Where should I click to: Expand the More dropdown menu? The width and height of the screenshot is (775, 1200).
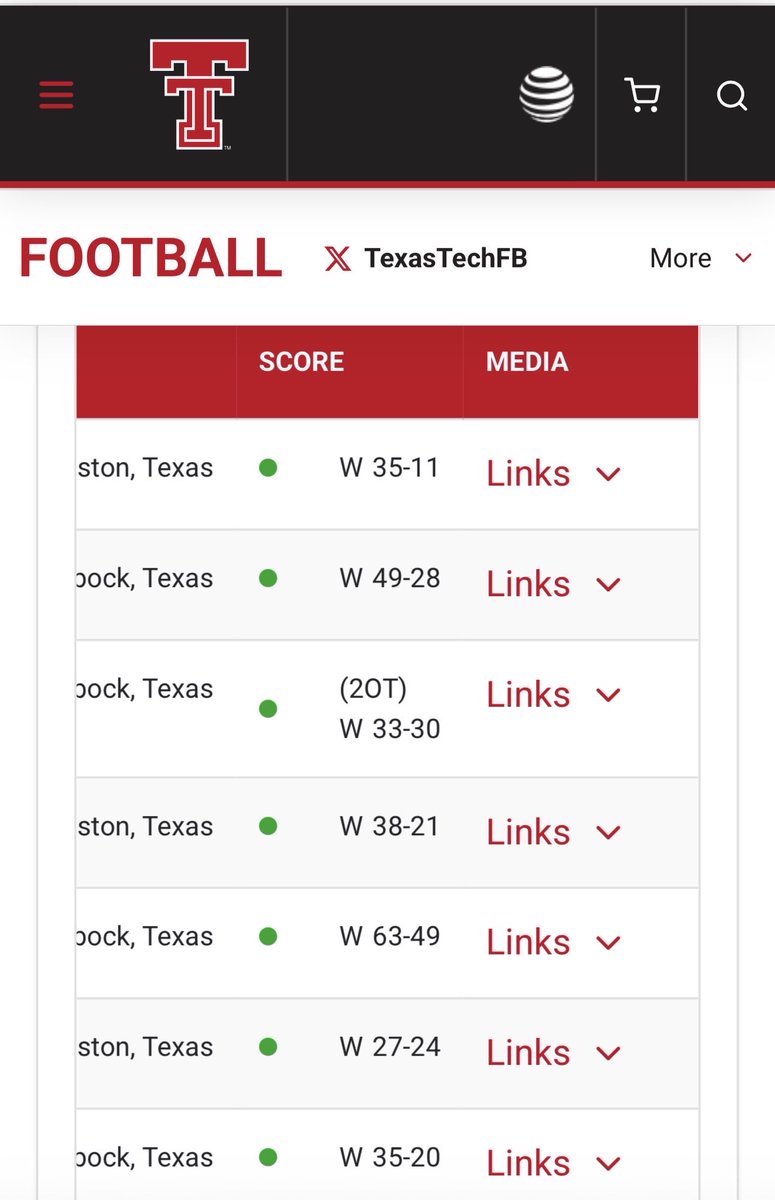tap(700, 258)
